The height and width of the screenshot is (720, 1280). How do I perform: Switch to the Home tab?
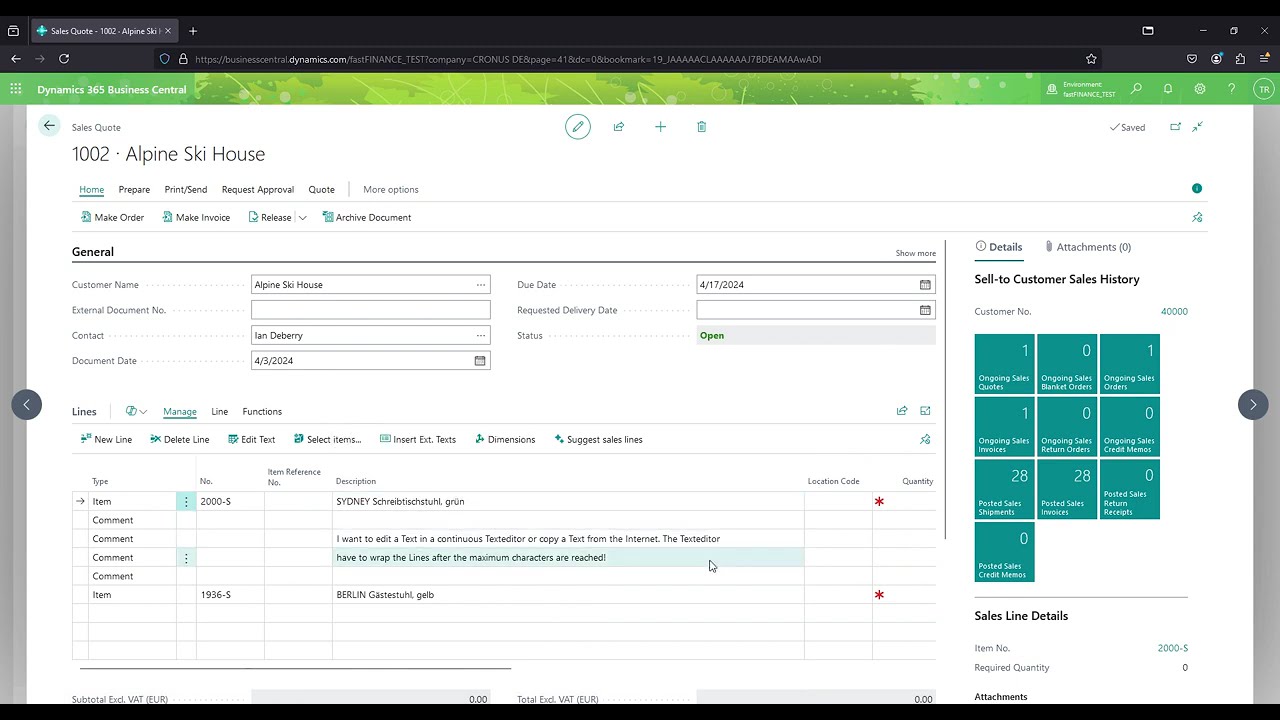[91, 189]
